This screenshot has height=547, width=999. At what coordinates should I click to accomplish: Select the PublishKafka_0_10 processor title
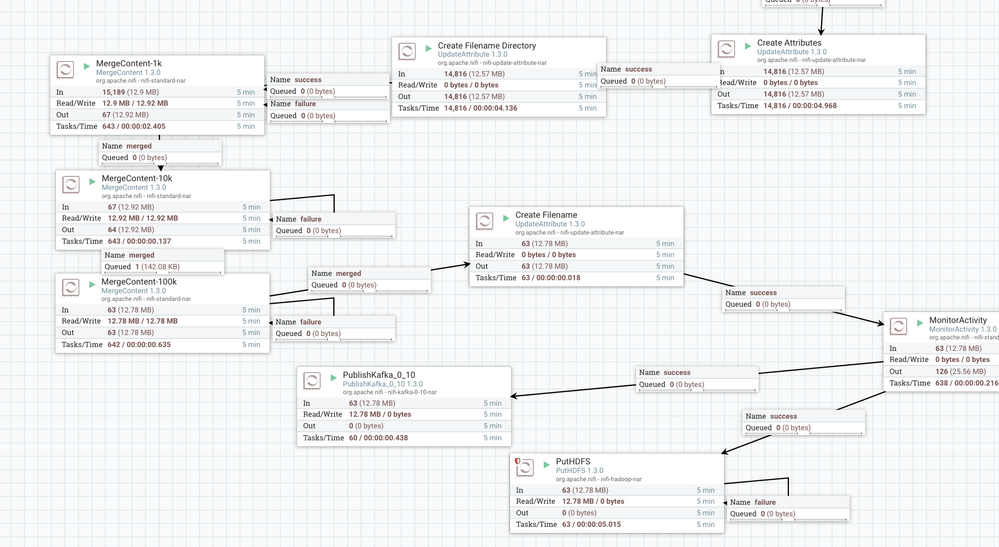point(379,374)
